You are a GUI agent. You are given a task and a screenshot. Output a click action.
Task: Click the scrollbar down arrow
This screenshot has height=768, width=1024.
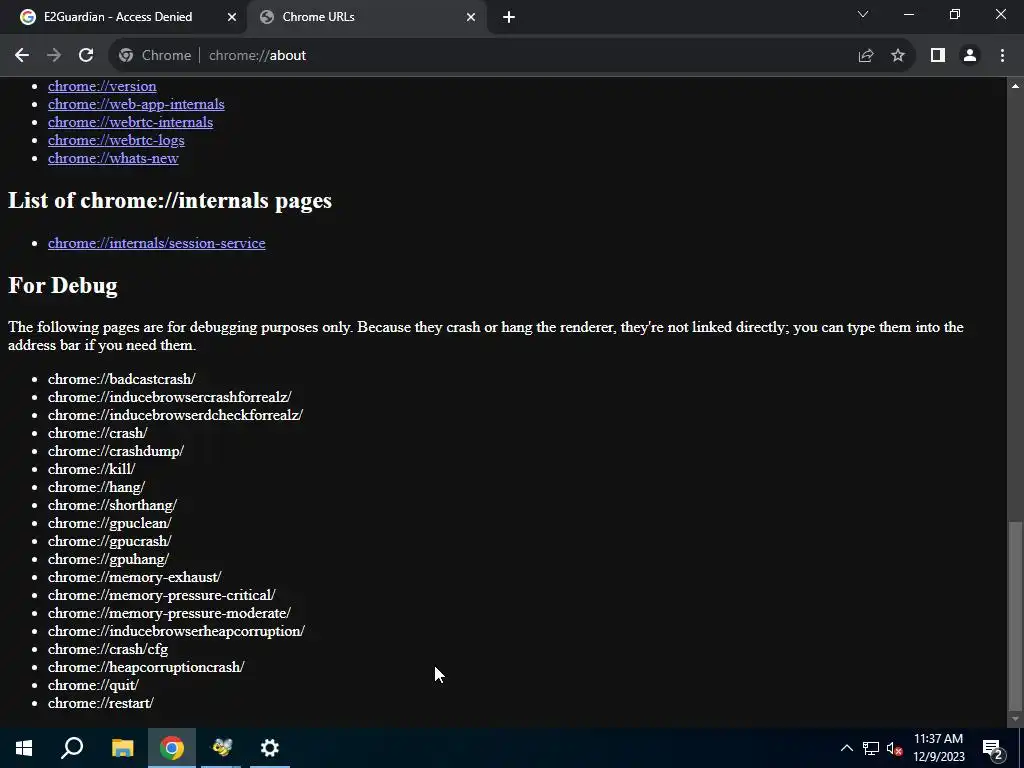[1015, 719]
